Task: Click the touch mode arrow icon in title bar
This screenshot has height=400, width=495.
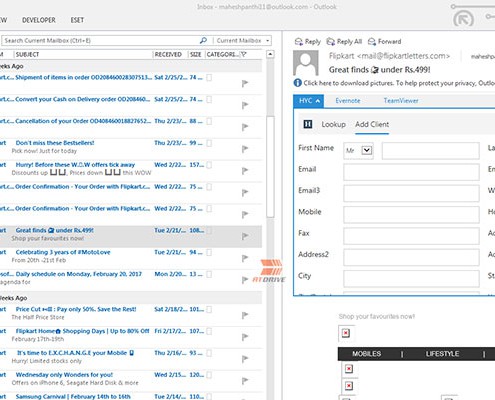Action: point(463,19)
